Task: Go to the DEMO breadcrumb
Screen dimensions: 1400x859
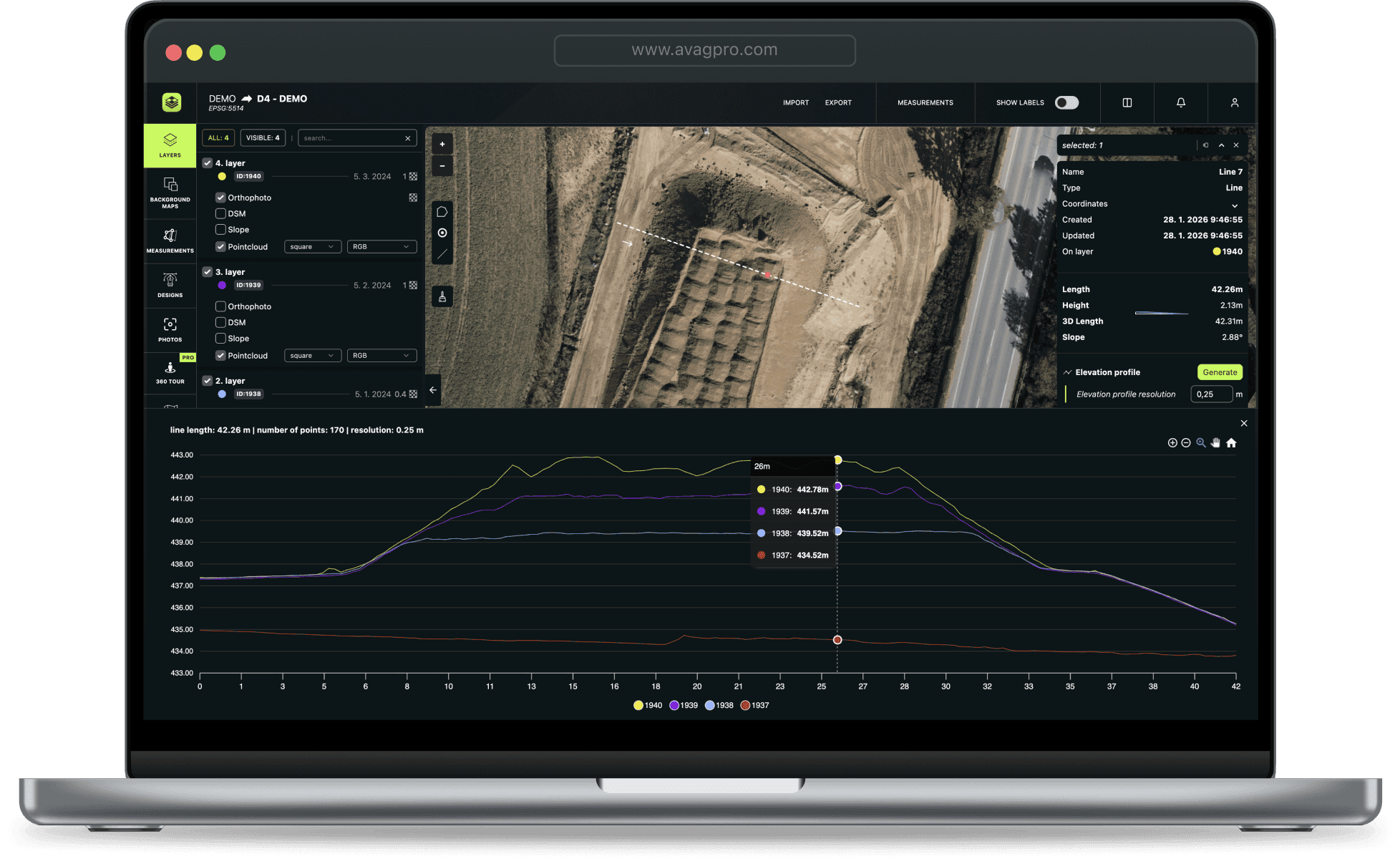Action: [x=222, y=99]
